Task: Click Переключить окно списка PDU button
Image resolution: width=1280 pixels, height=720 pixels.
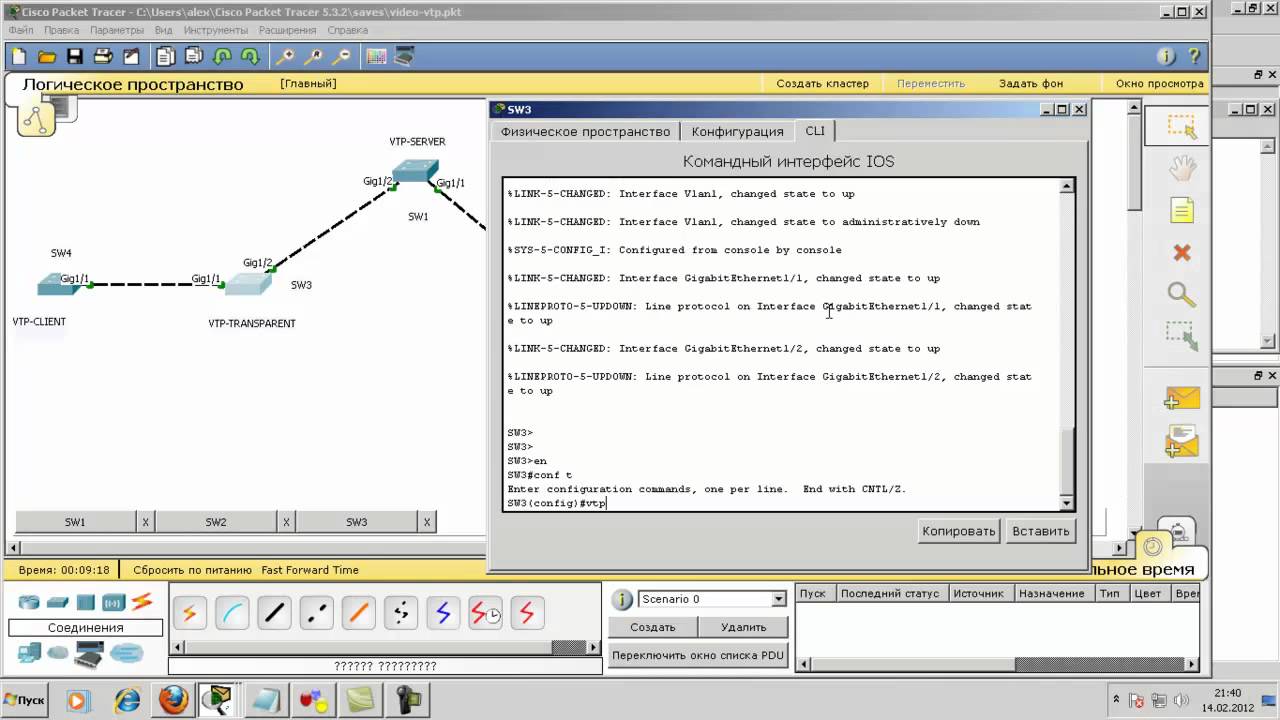Action: click(x=698, y=655)
